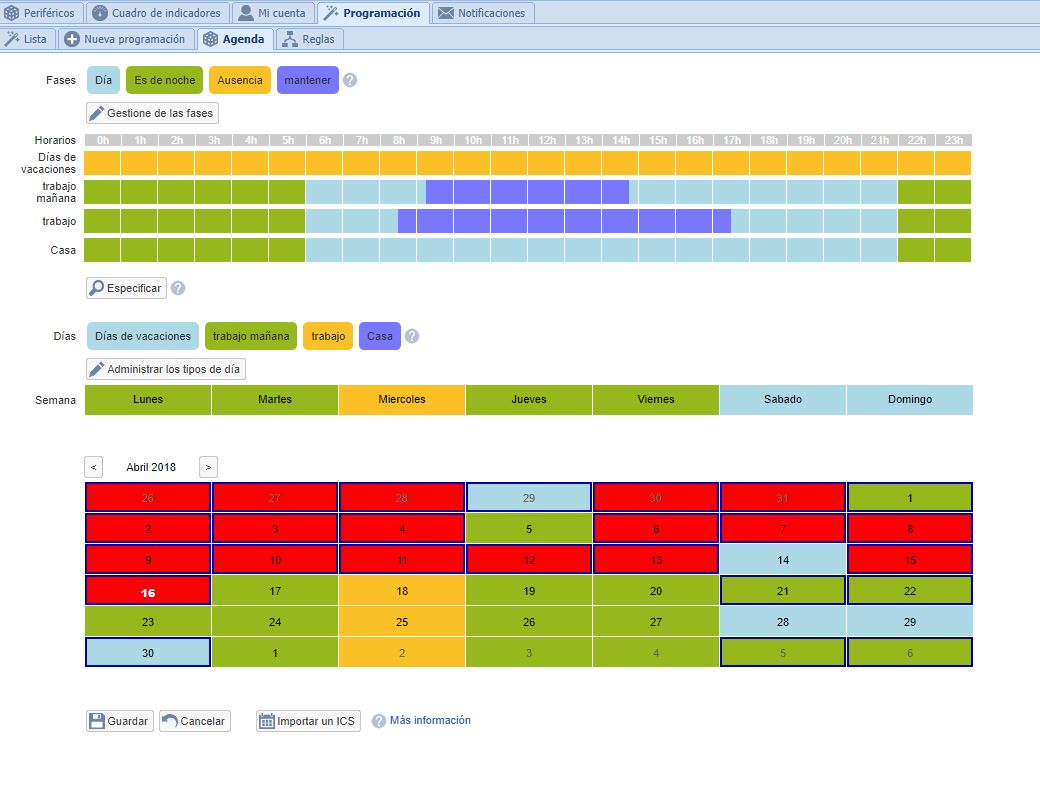Image resolution: width=1040 pixels, height=798 pixels.
Task: Click the 22h slot in trabajo mañana row
Action: coord(916,192)
